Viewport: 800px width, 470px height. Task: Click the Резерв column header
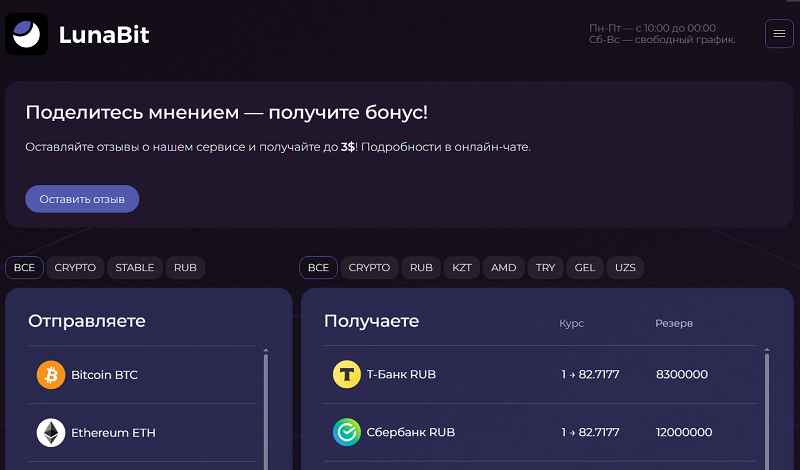pyautogui.click(x=674, y=324)
